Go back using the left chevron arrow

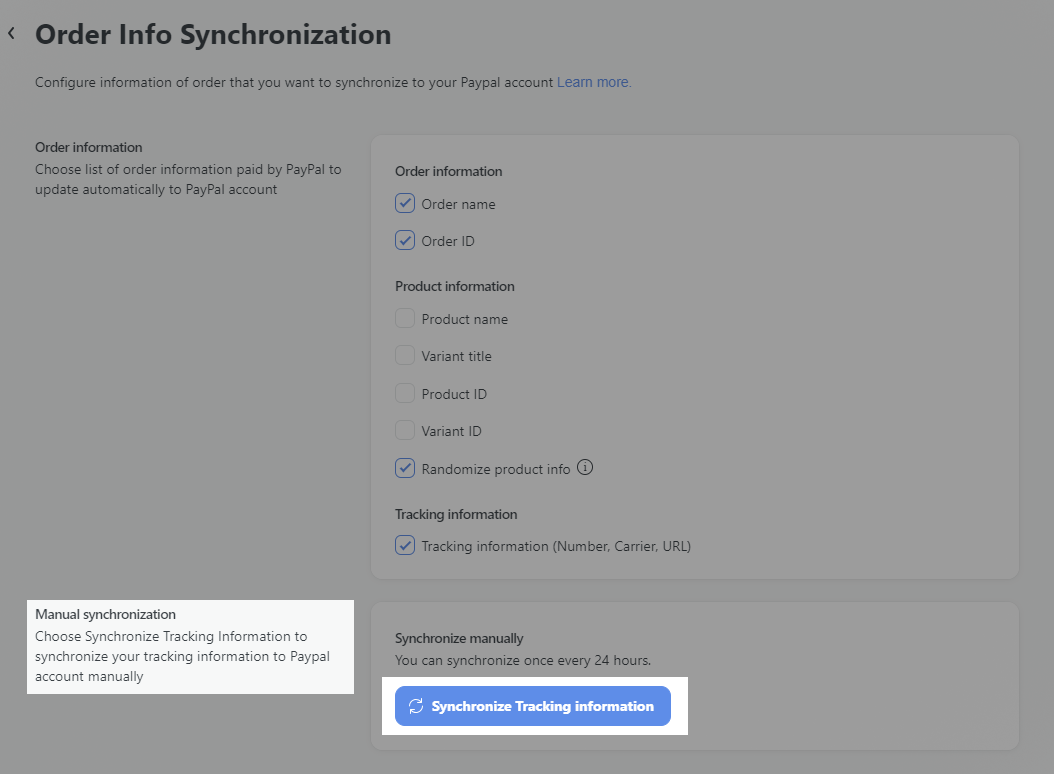coord(11,33)
